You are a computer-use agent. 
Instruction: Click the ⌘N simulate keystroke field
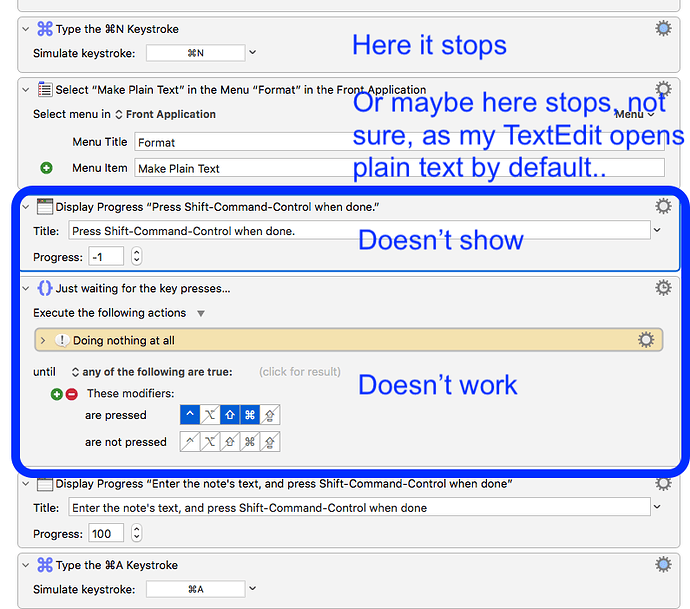195,53
